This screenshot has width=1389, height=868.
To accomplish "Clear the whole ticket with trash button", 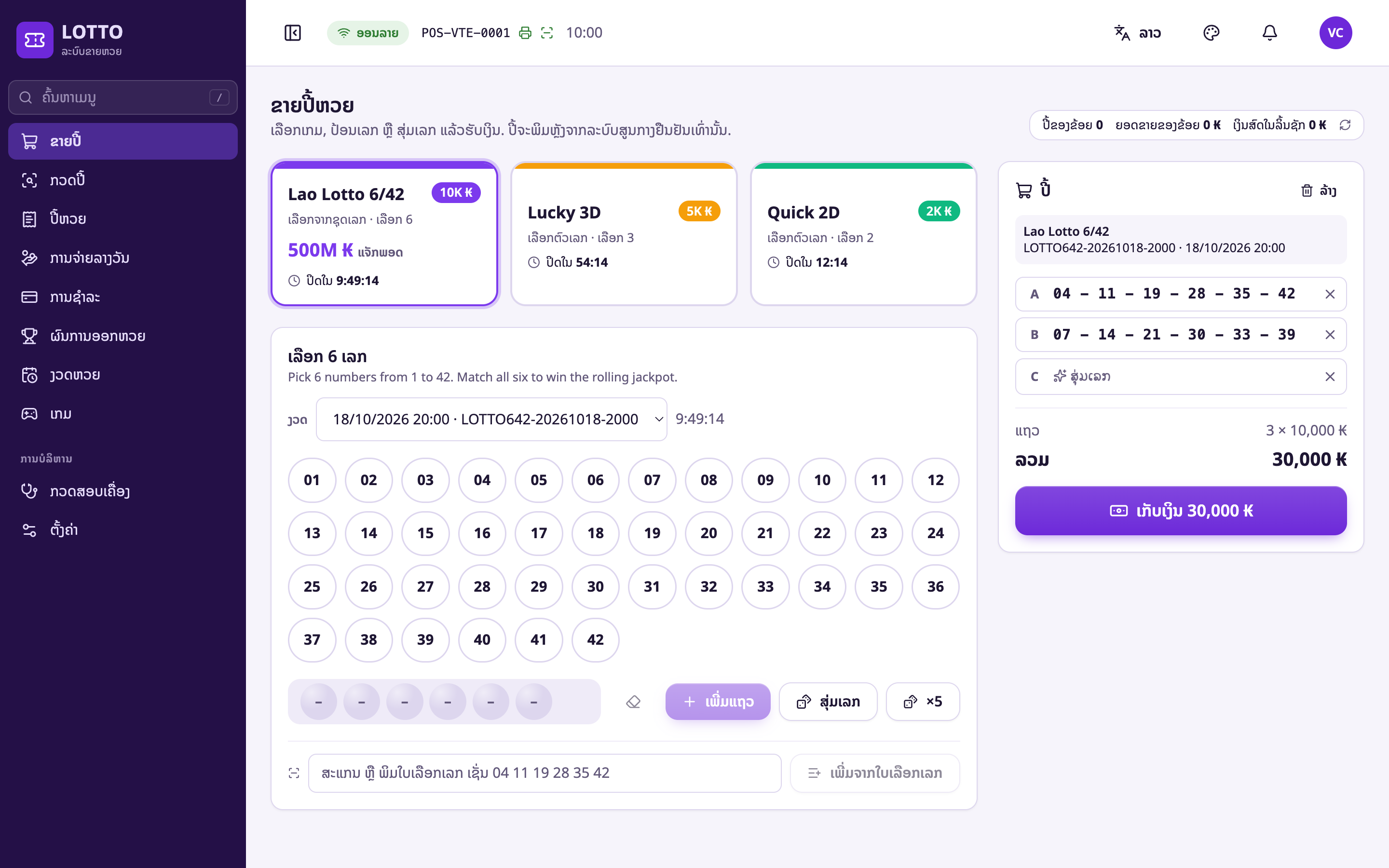I will pos(1319,190).
